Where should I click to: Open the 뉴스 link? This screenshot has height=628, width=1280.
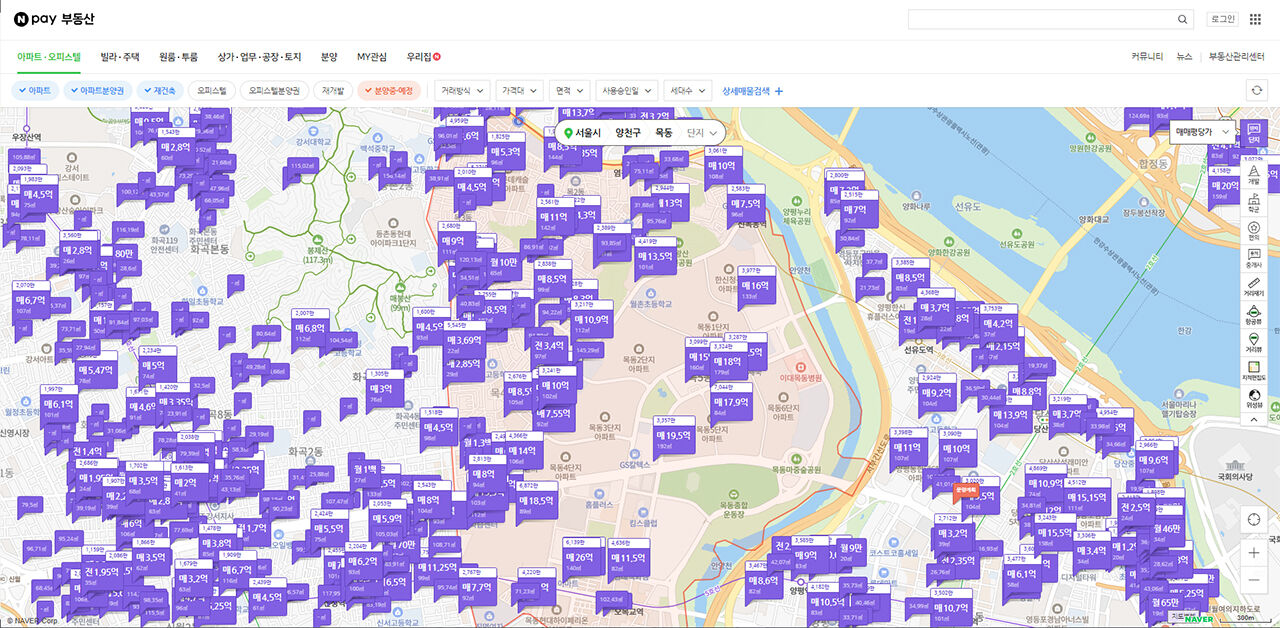[x=1184, y=57]
